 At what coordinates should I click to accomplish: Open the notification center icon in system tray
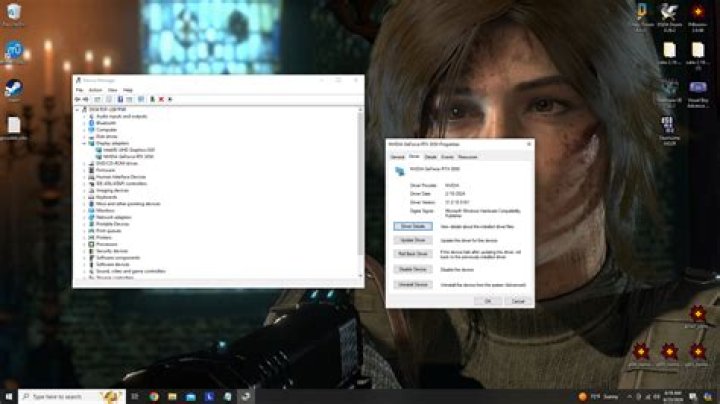(692, 396)
